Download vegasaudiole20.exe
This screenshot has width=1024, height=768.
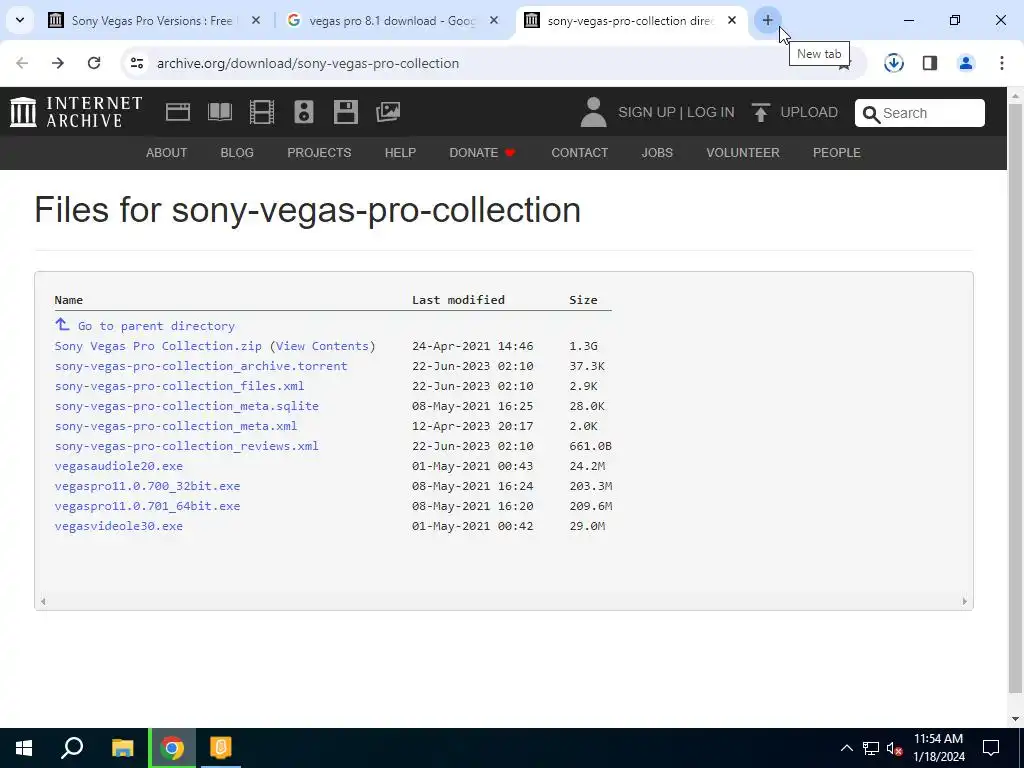[x=119, y=466]
